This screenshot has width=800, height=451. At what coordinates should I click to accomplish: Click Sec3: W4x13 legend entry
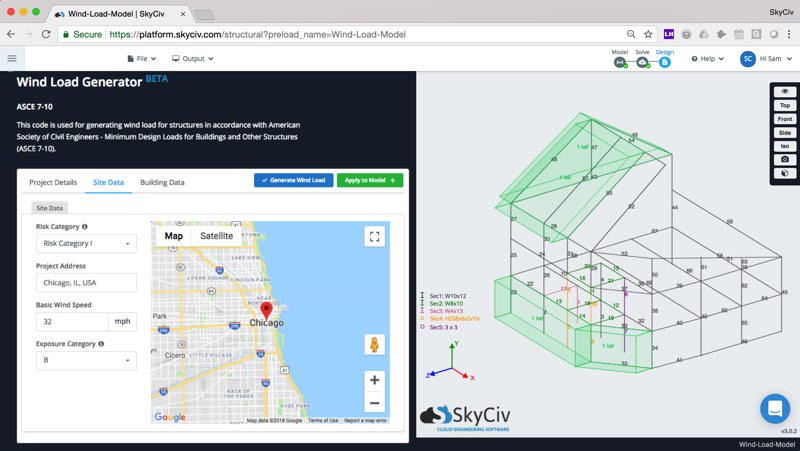tap(442, 311)
